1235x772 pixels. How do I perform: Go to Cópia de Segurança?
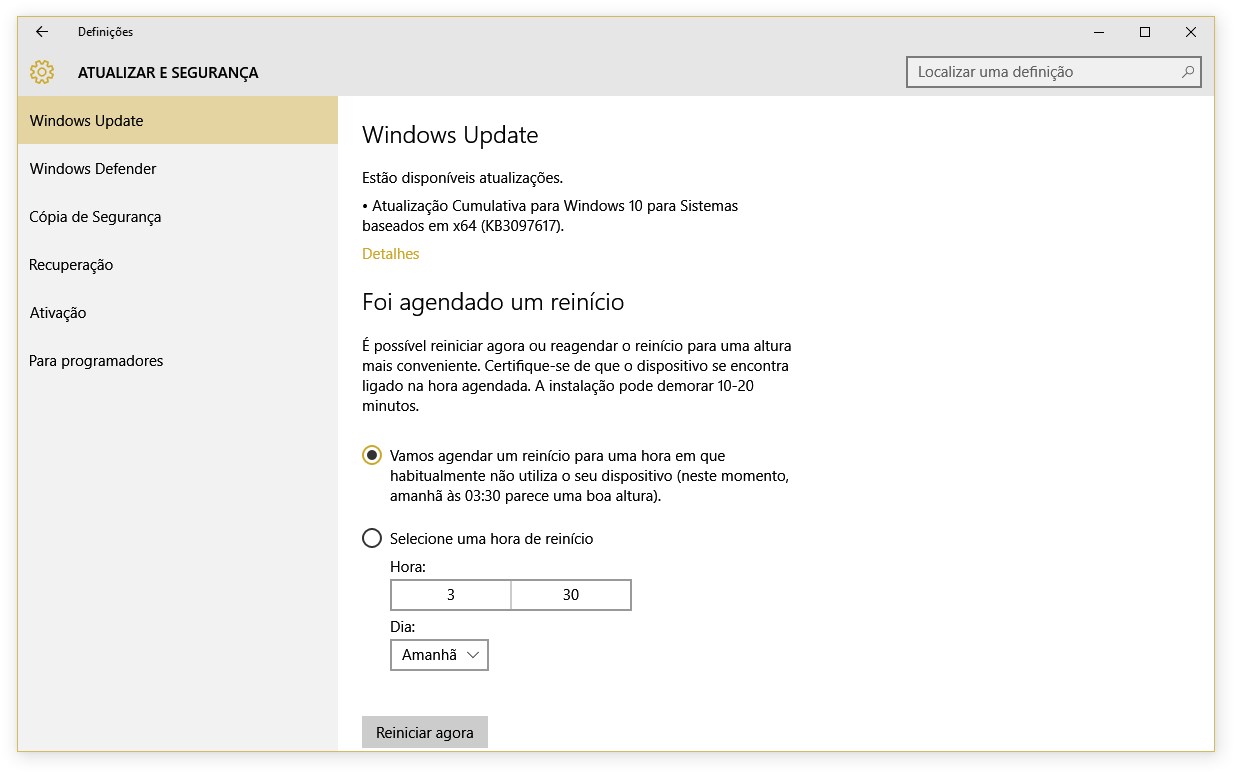[95, 217]
